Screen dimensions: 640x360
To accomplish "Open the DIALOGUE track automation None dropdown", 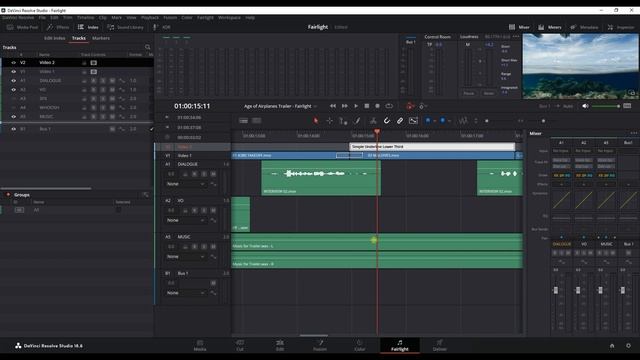I will (186, 184).
